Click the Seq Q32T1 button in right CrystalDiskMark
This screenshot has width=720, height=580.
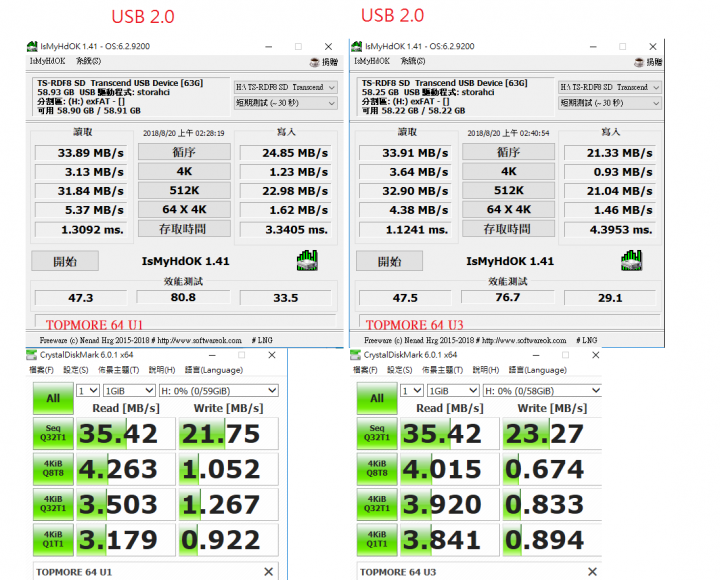click(377, 434)
